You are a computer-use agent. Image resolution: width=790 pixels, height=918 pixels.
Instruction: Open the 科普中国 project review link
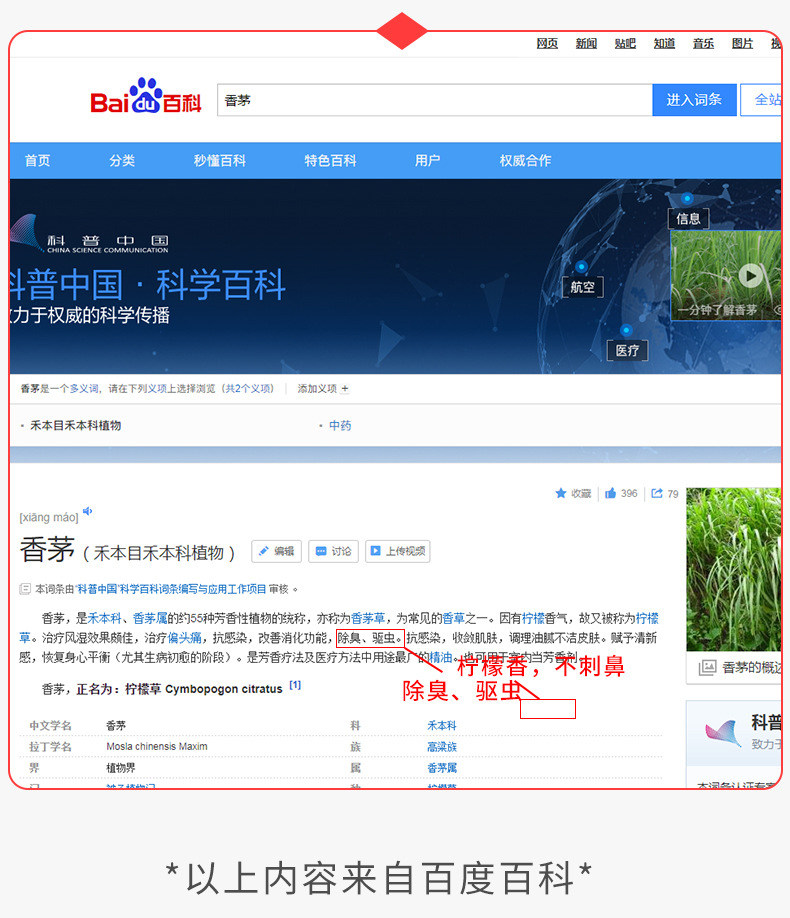point(171,589)
